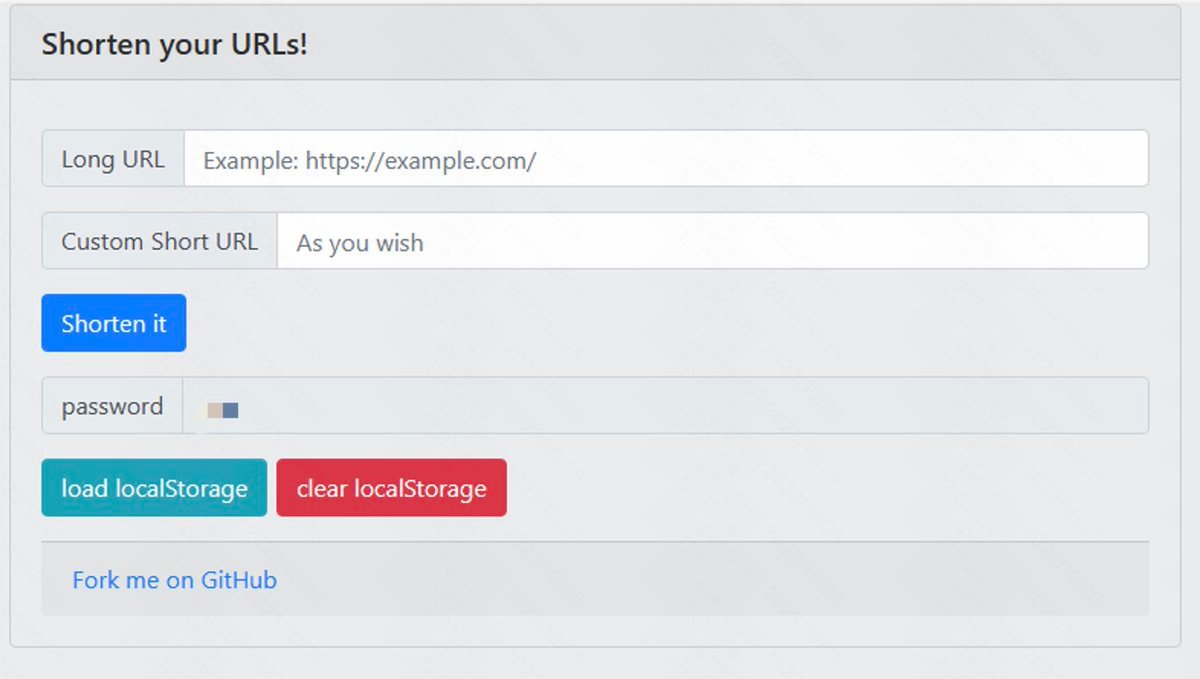Click the As you wish placeholder text
Screen dimensions: 1200x679
[x=360, y=243]
